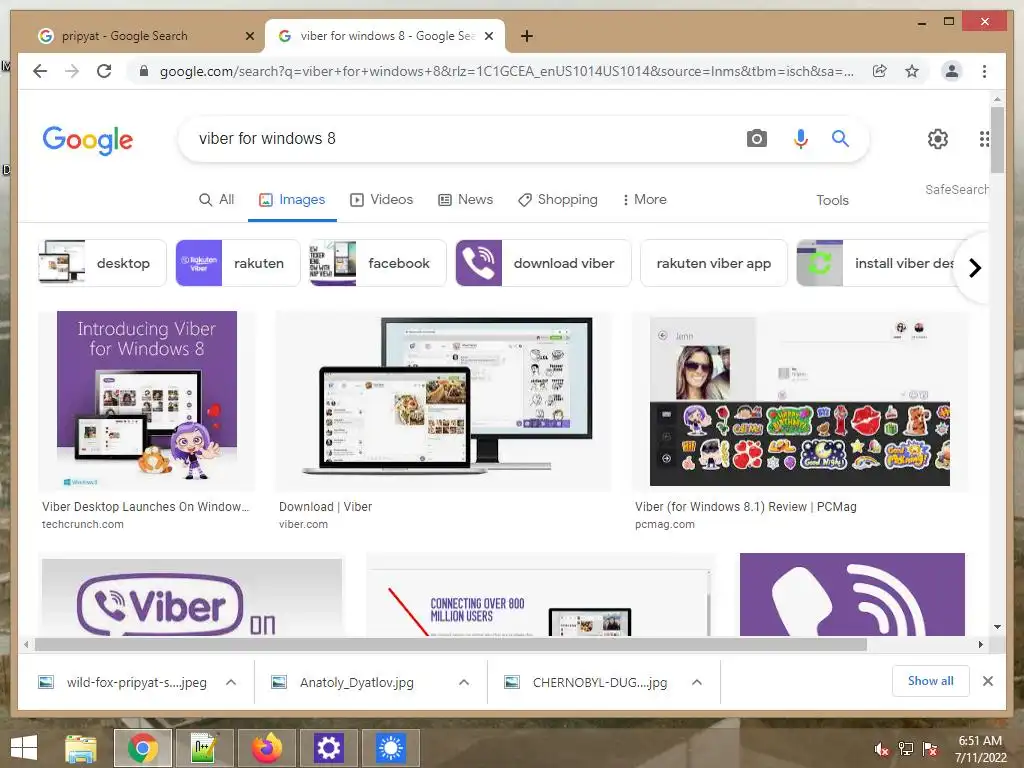Switch to the pripyat Google Search tab
This screenshot has width=1024, height=768.
click(x=138, y=37)
